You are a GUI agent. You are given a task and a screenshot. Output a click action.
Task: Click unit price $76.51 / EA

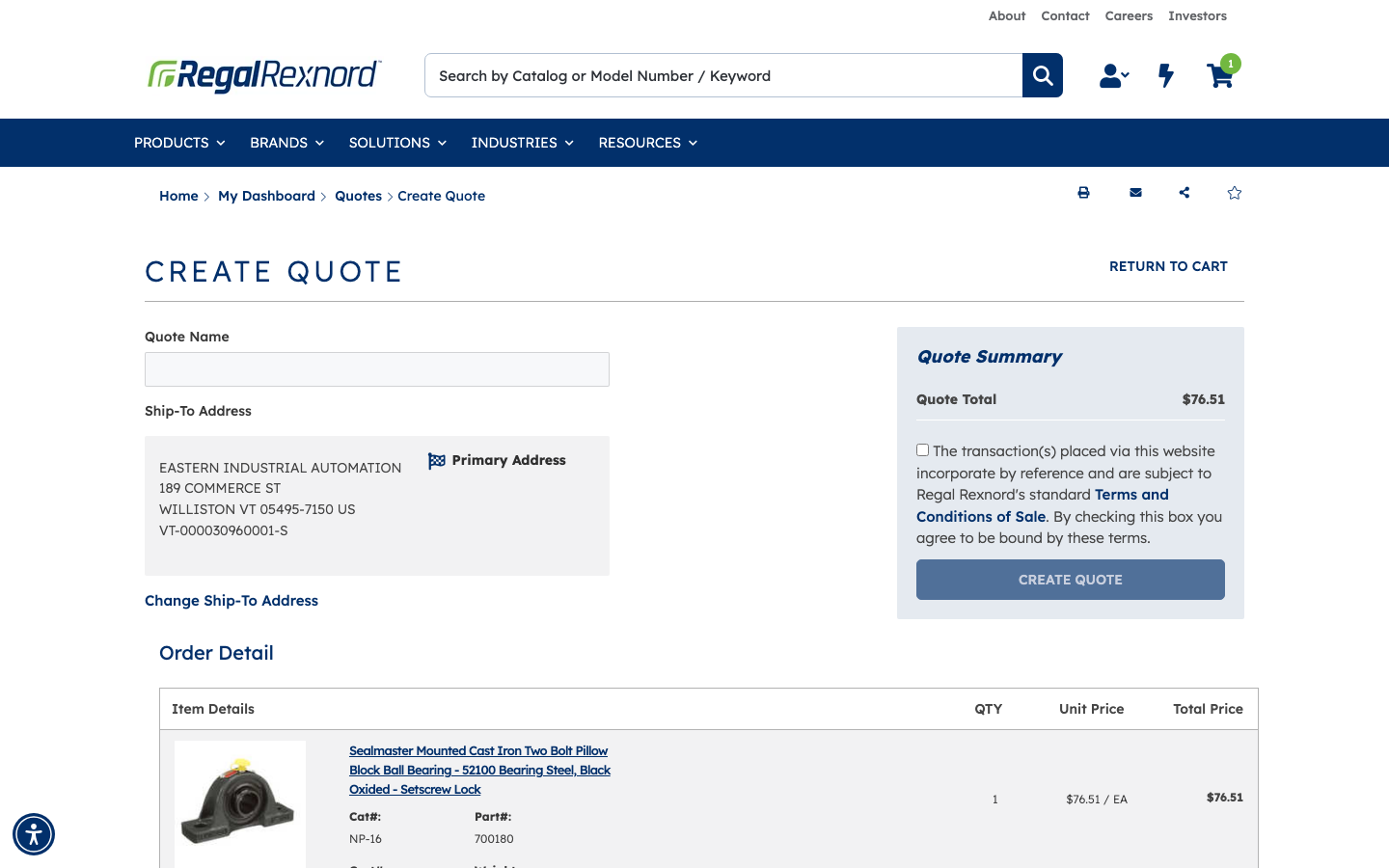point(1097,800)
